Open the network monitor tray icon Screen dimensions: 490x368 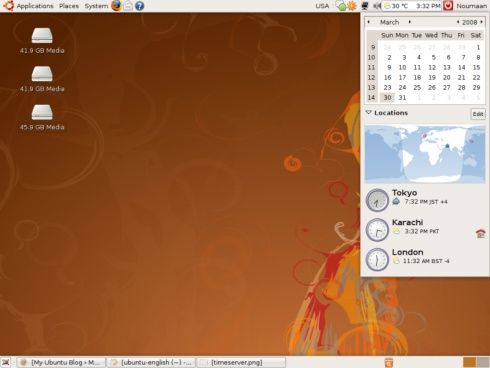click(365, 6)
